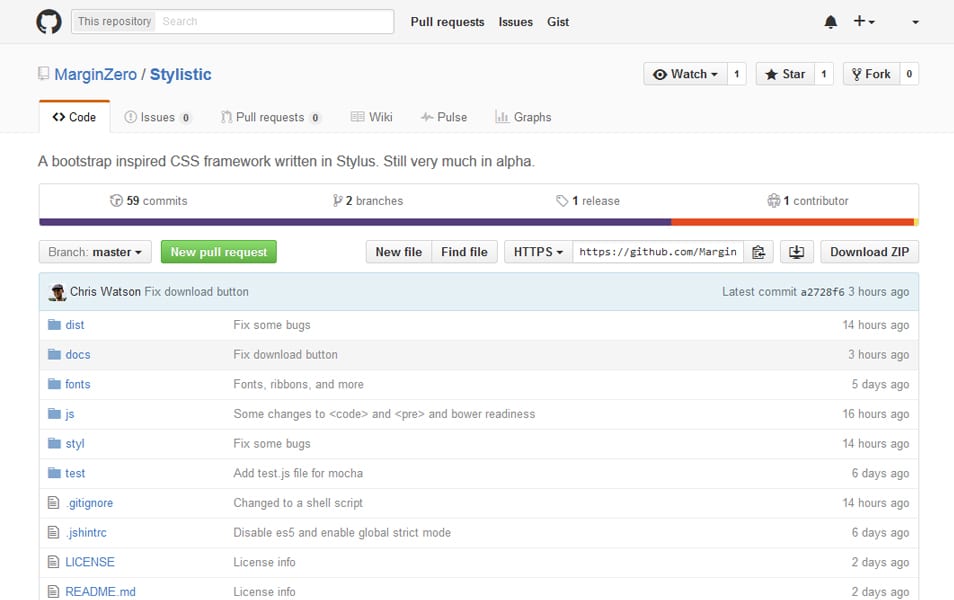Click the GitHub Octocat logo
954x600 pixels.
(x=49, y=21)
